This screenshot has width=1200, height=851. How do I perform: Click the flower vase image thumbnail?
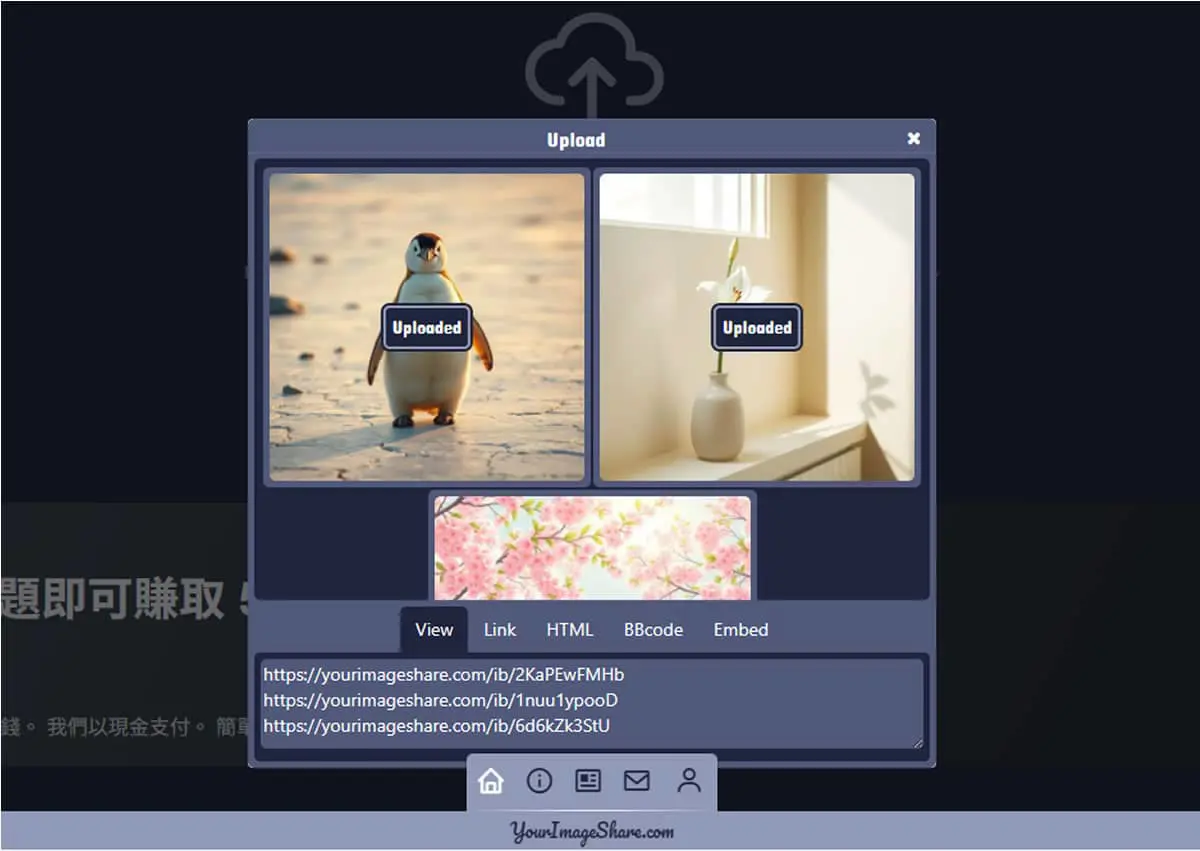pyautogui.click(x=757, y=327)
